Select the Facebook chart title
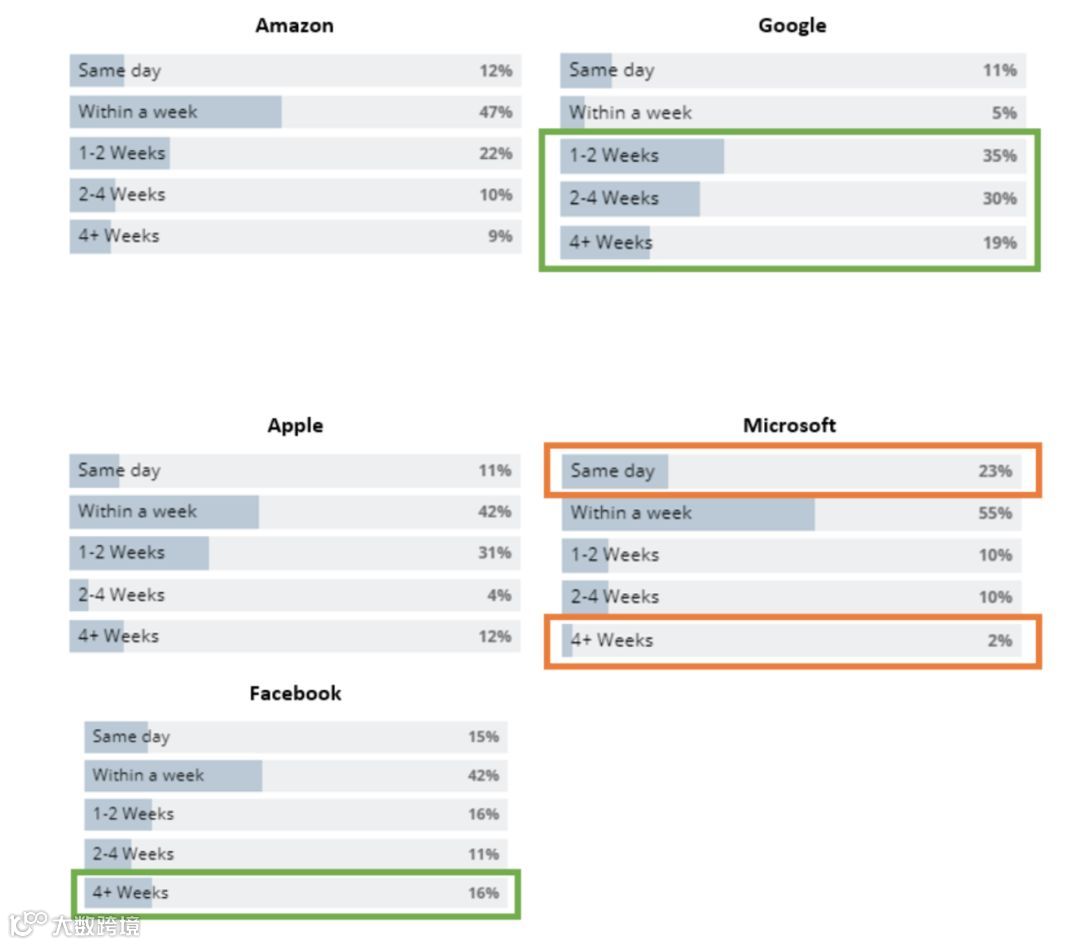Viewport: 1080px width, 945px height. 295,693
